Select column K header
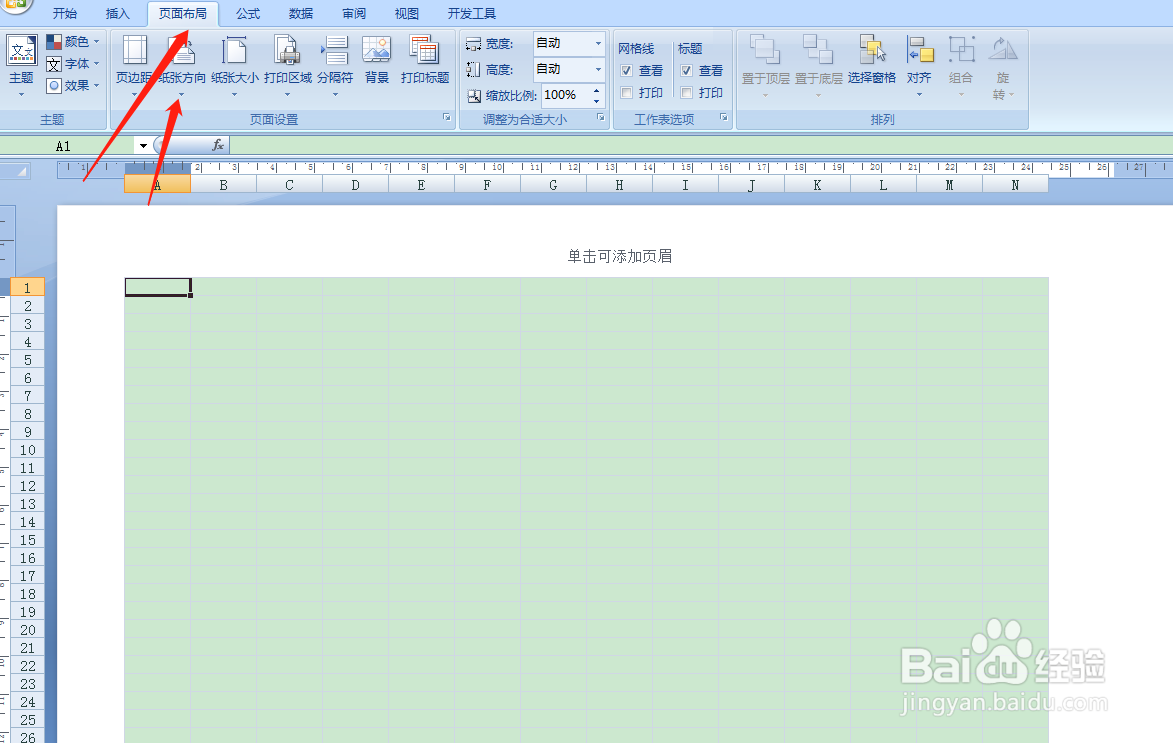 click(x=818, y=185)
